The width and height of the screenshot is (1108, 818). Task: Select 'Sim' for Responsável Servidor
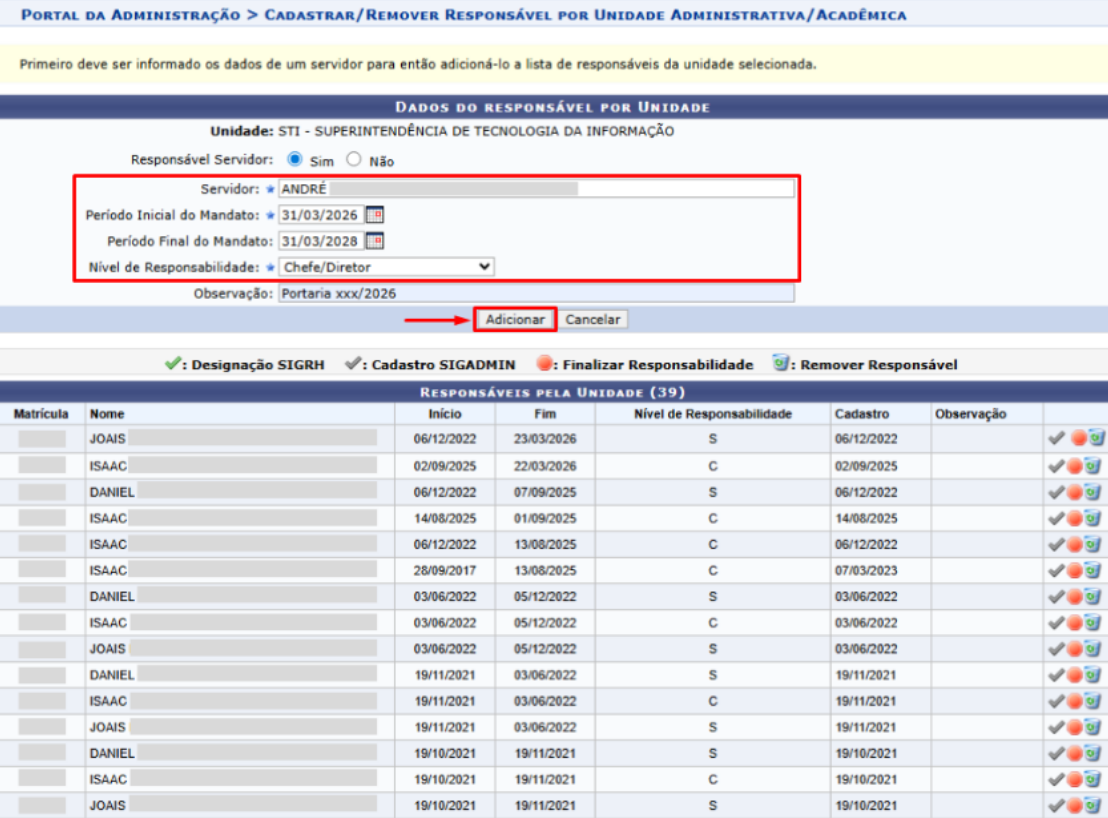point(295,160)
